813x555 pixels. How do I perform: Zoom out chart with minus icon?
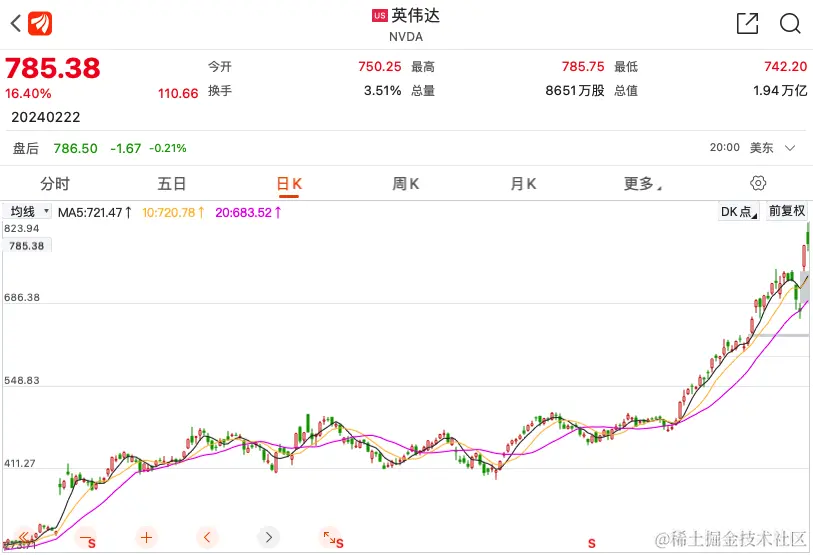tap(85, 537)
